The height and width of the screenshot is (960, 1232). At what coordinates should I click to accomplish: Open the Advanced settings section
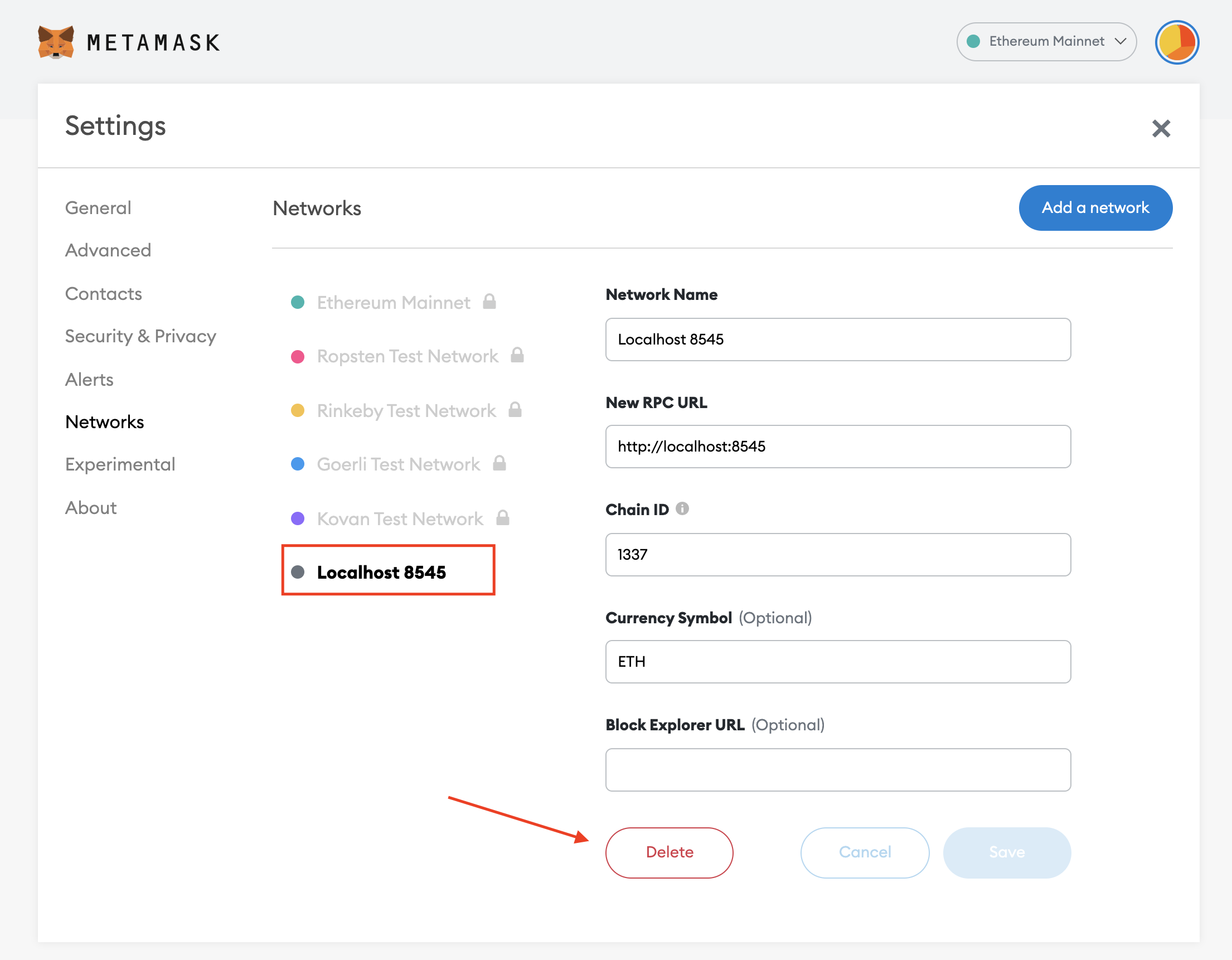tap(108, 250)
